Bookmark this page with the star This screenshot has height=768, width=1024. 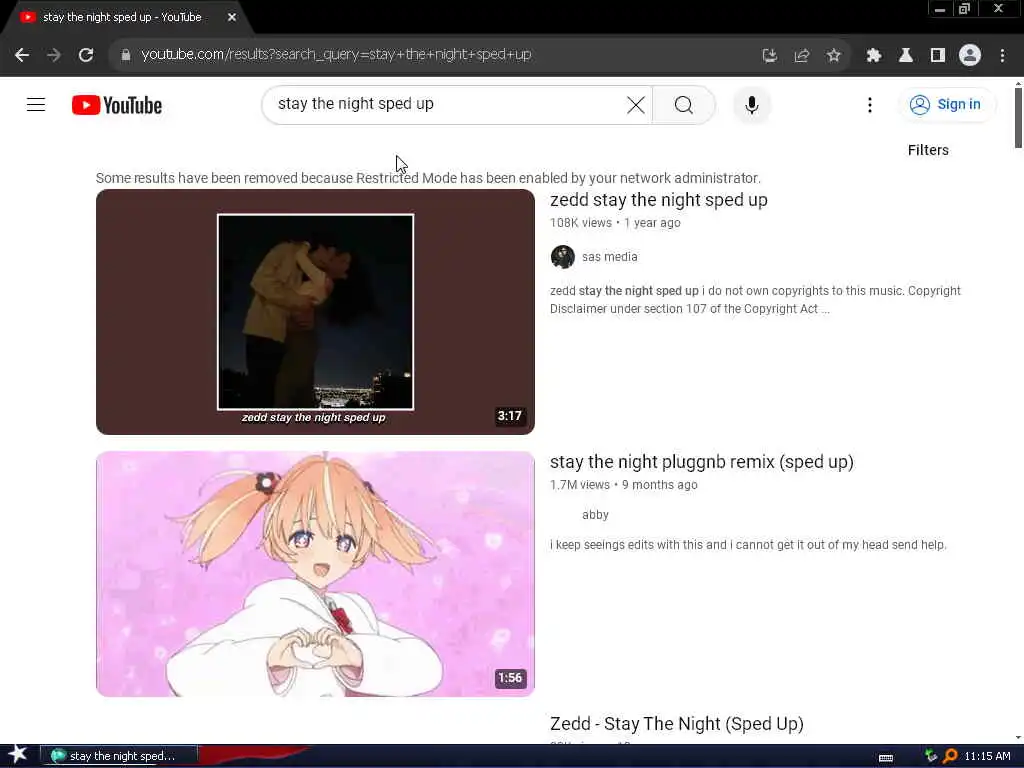point(834,56)
